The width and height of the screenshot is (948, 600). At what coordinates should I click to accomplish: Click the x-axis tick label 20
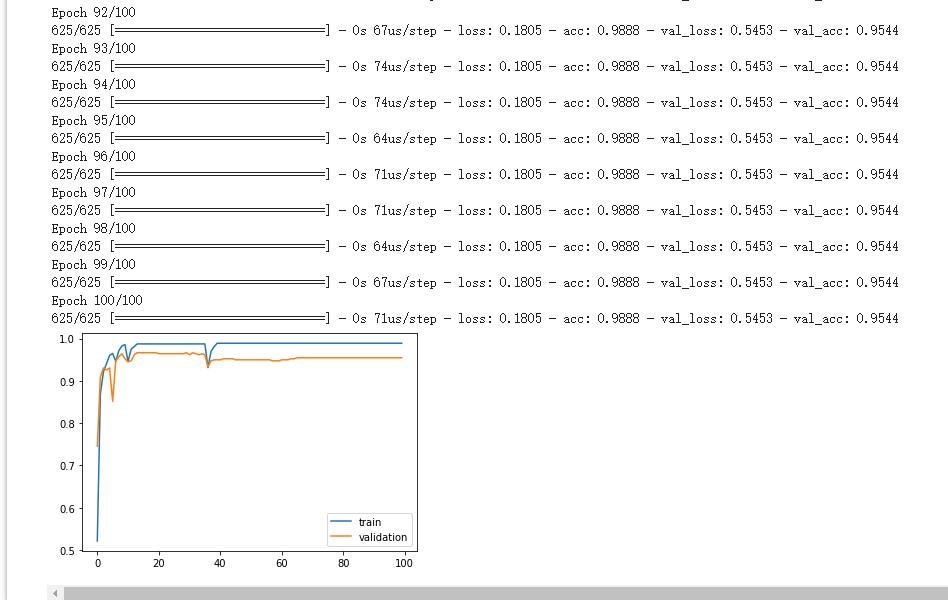click(x=158, y=563)
